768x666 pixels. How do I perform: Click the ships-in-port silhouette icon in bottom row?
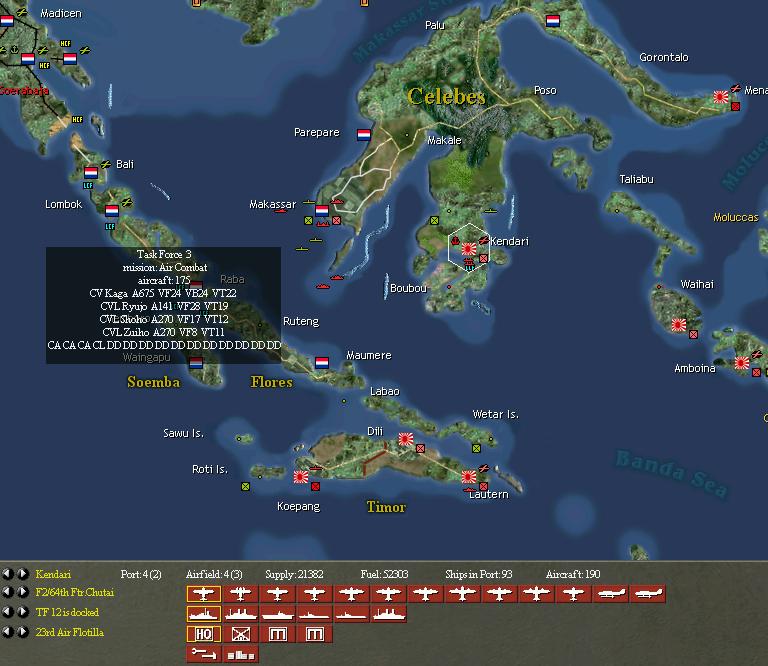tap(240, 654)
